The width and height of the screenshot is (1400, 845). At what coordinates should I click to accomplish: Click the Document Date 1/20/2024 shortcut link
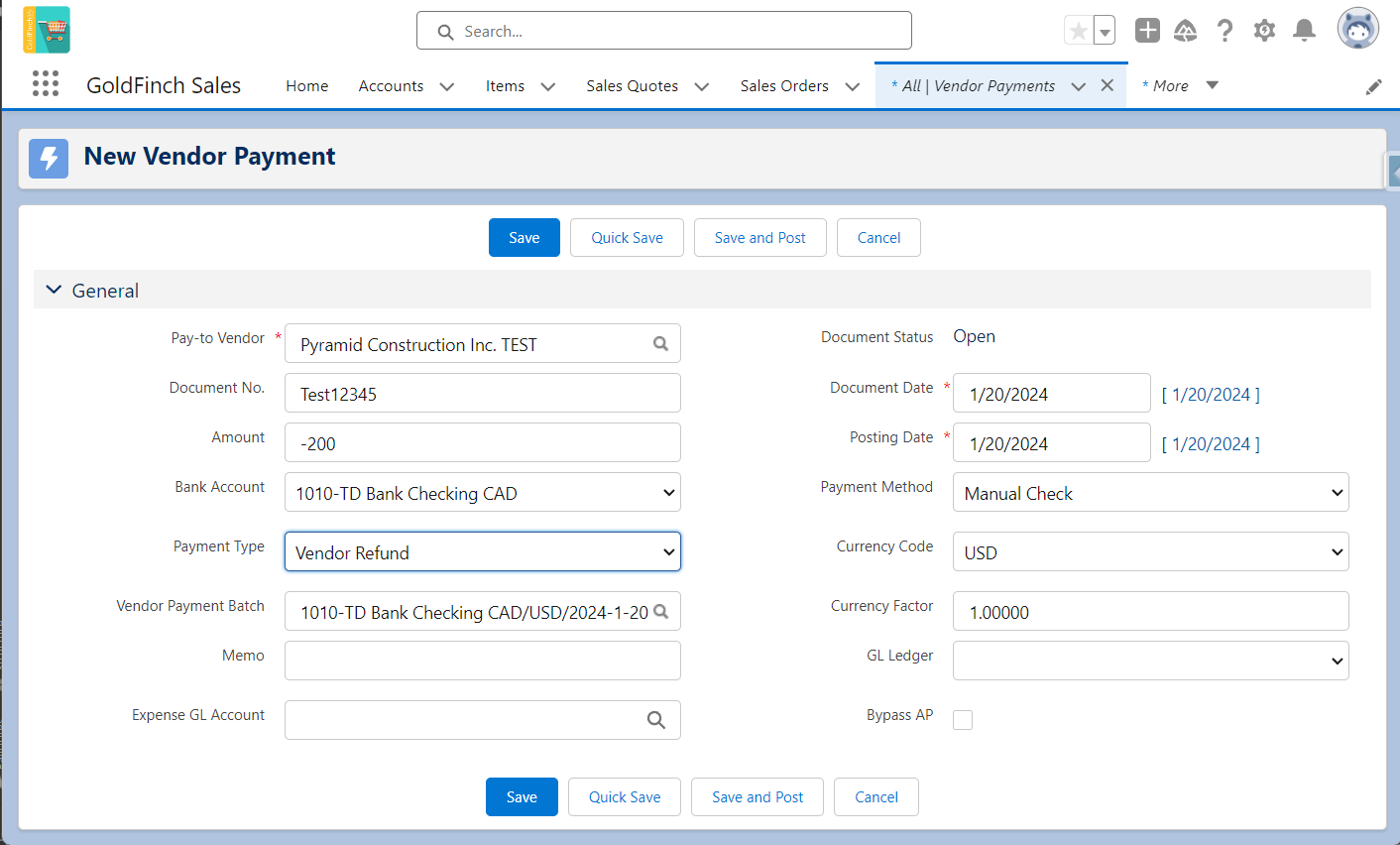tap(1212, 395)
